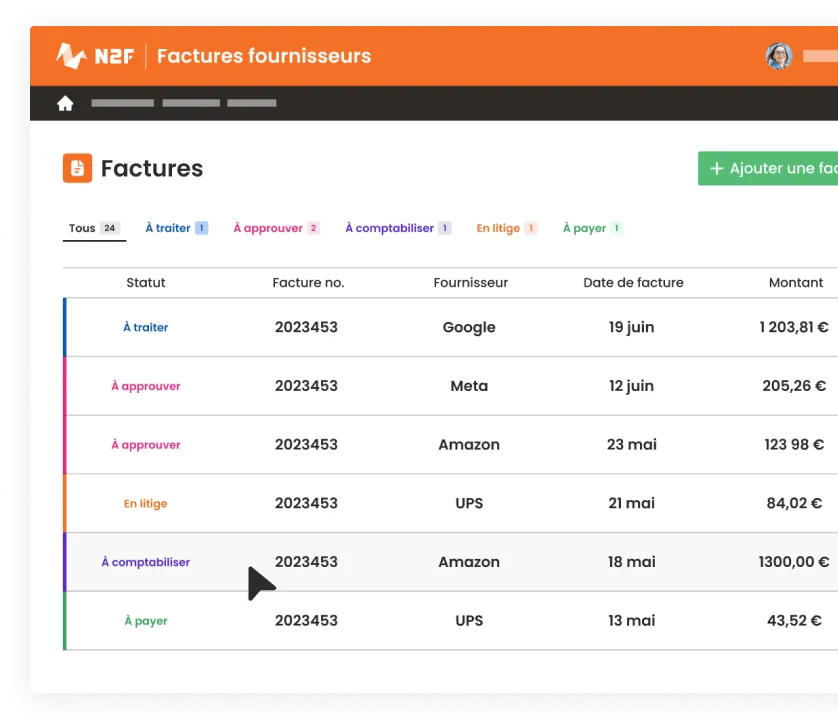Open the home icon in the navigation bar
This screenshot has width=838, height=727.
coord(64,102)
